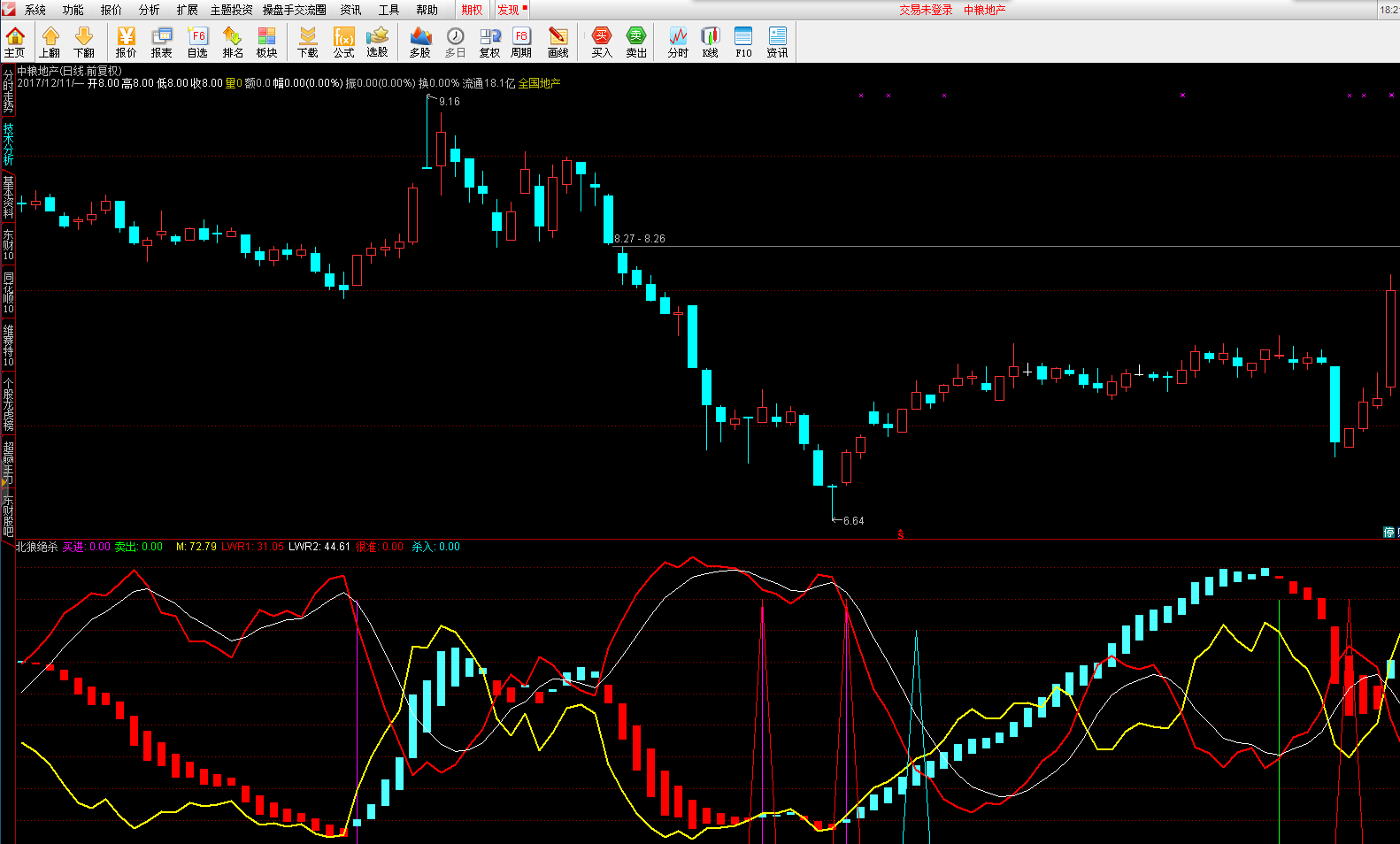Viewport: 1400px width, 844px height.
Task: Switch chart to 分时 intraday view
Action: (x=678, y=41)
